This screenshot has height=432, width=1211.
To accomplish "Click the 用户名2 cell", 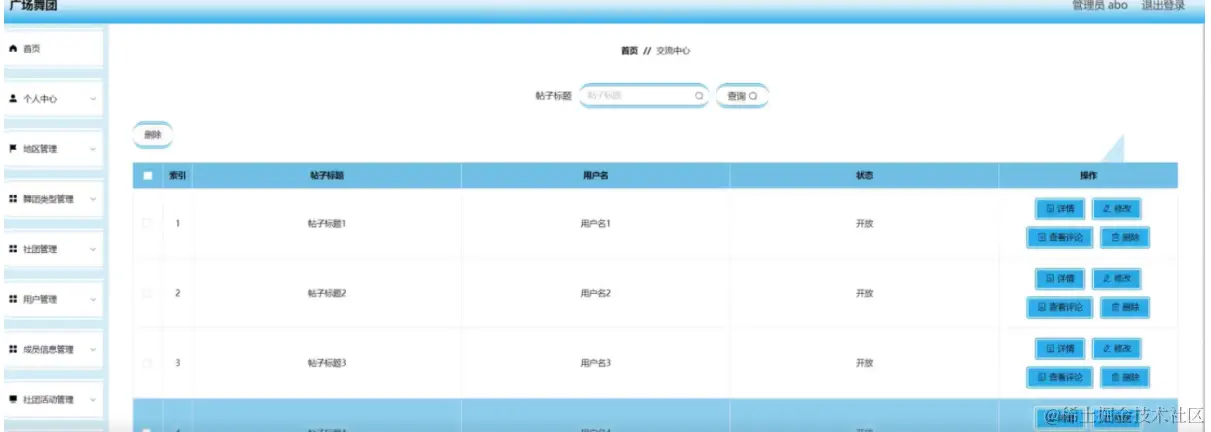I will click(595, 293).
